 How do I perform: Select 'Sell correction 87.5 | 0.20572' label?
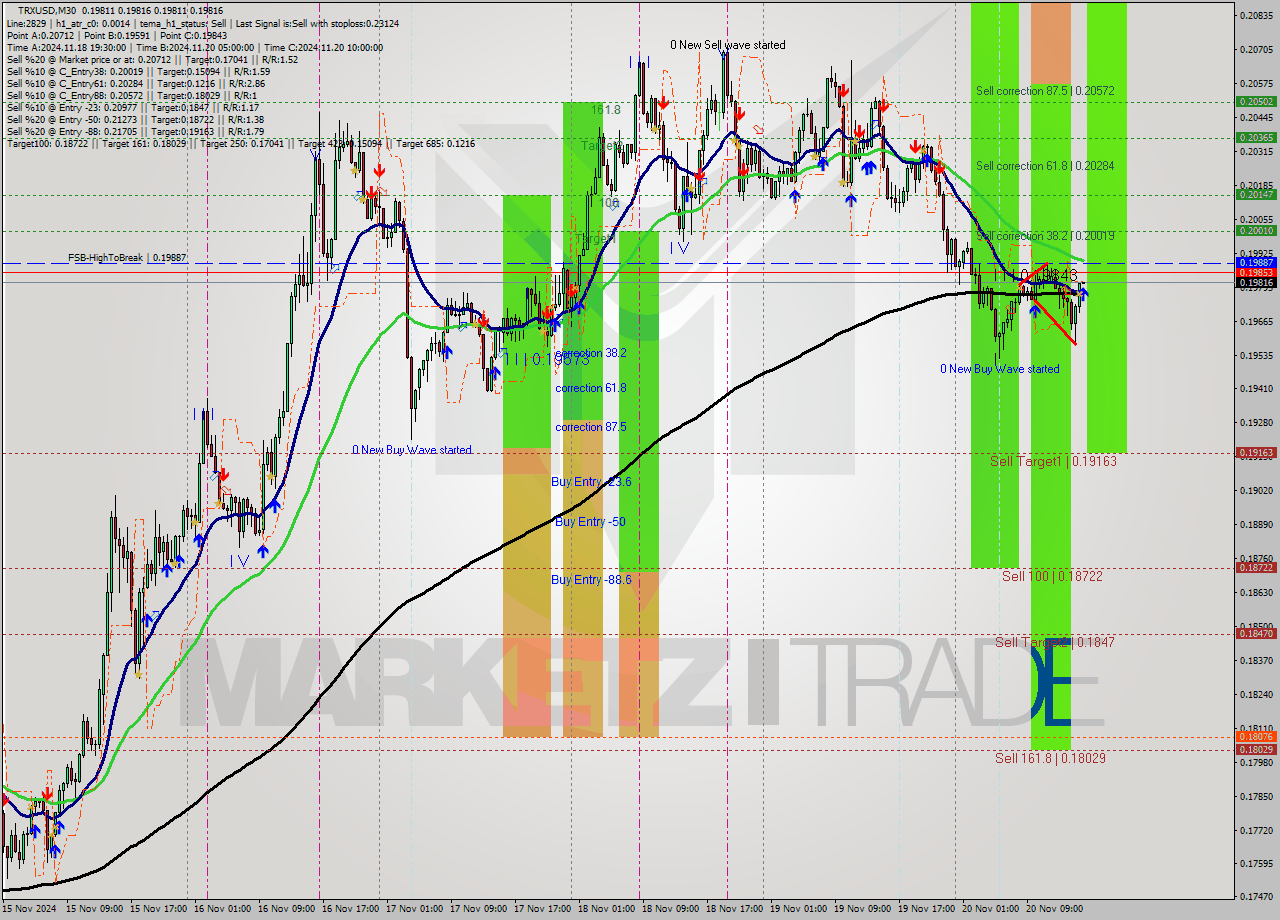tap(1045, 91)
